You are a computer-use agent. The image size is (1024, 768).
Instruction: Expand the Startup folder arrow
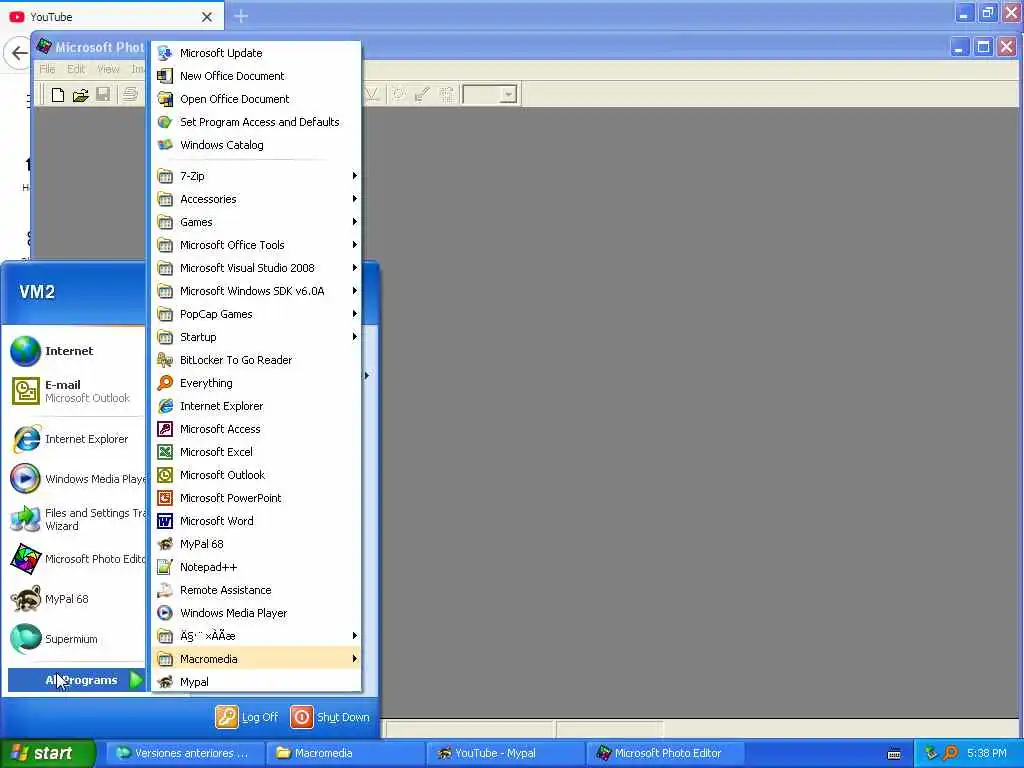pyautogui.click(x=355, y=337)
